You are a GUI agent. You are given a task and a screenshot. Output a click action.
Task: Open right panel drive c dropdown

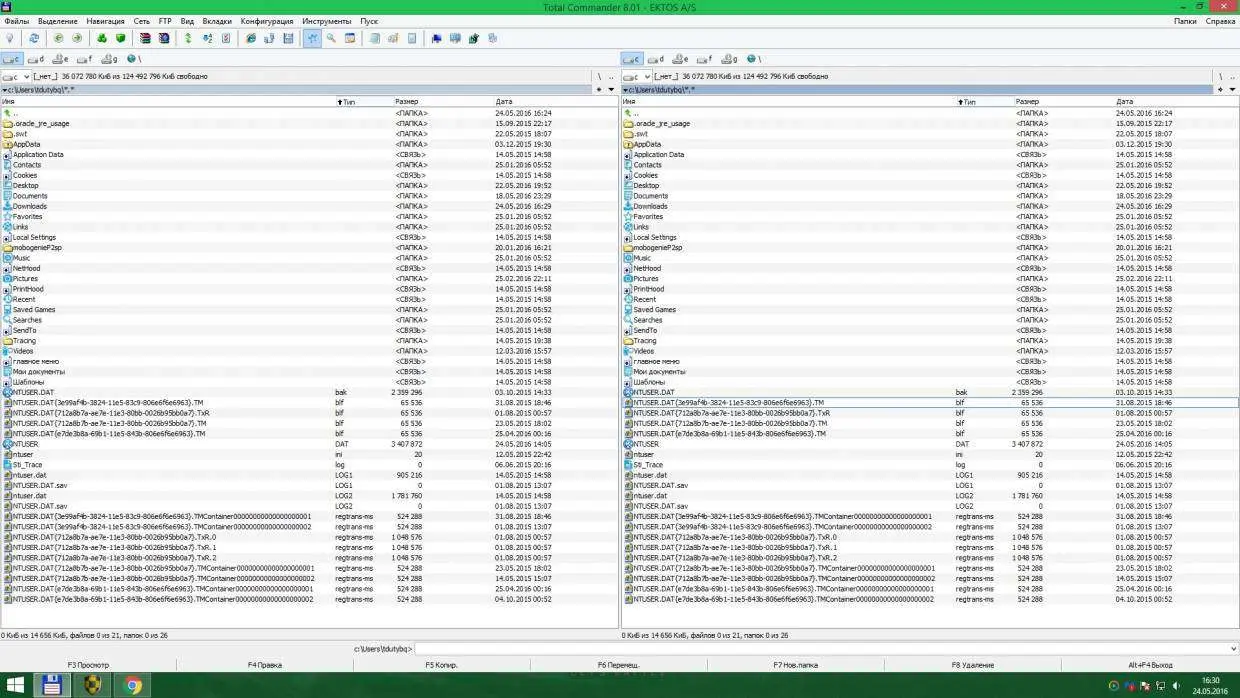[636, 76]
